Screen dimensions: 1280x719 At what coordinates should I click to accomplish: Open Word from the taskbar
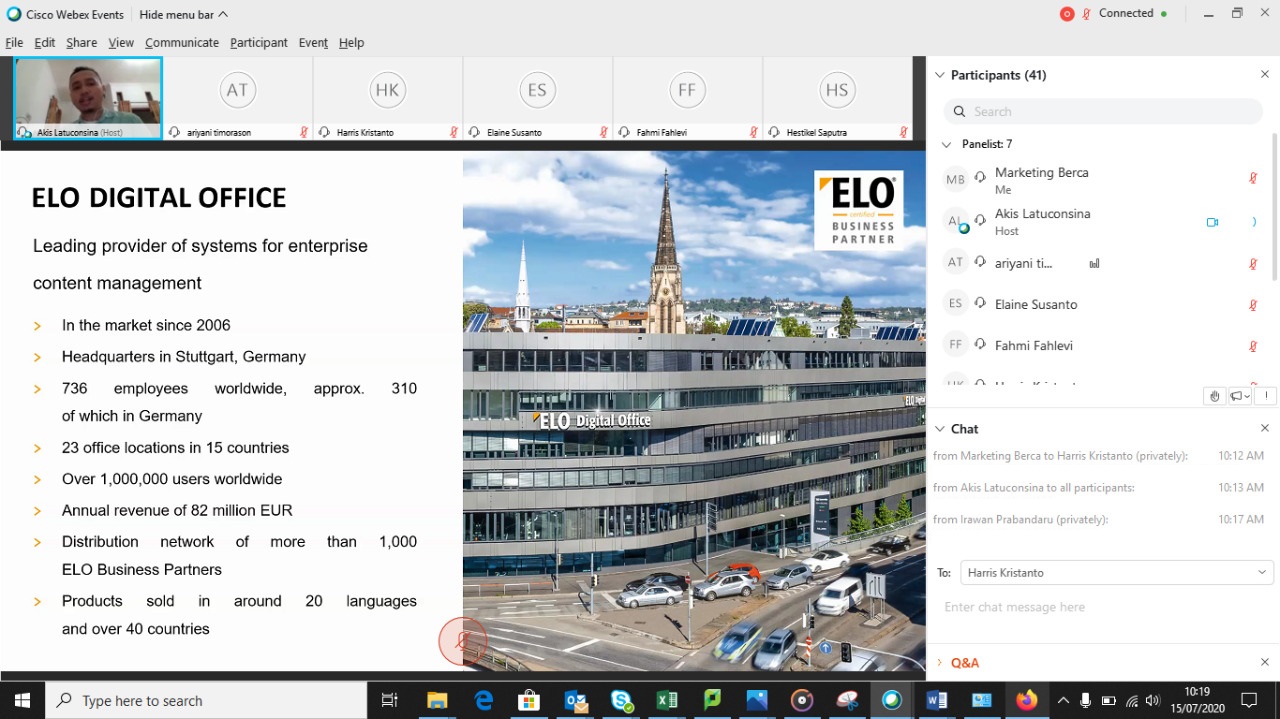tap(937, 700)
